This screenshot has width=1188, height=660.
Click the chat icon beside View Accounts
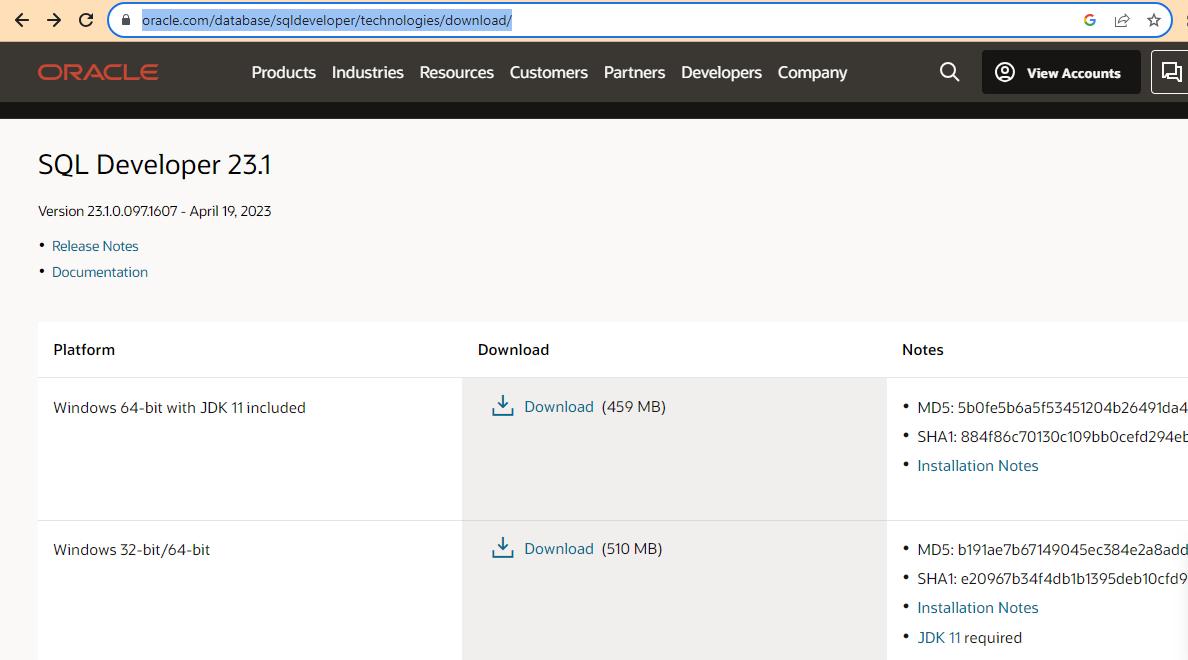[1171, 72]
